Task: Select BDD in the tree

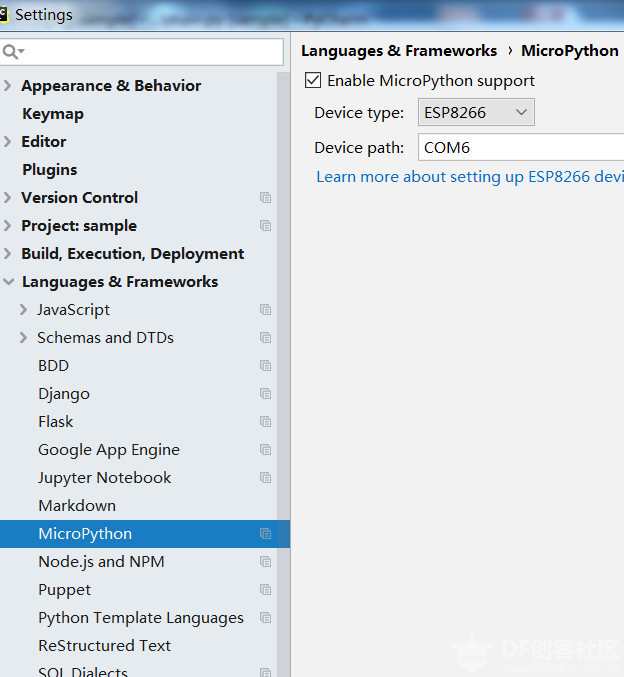Action: [53, 366]
